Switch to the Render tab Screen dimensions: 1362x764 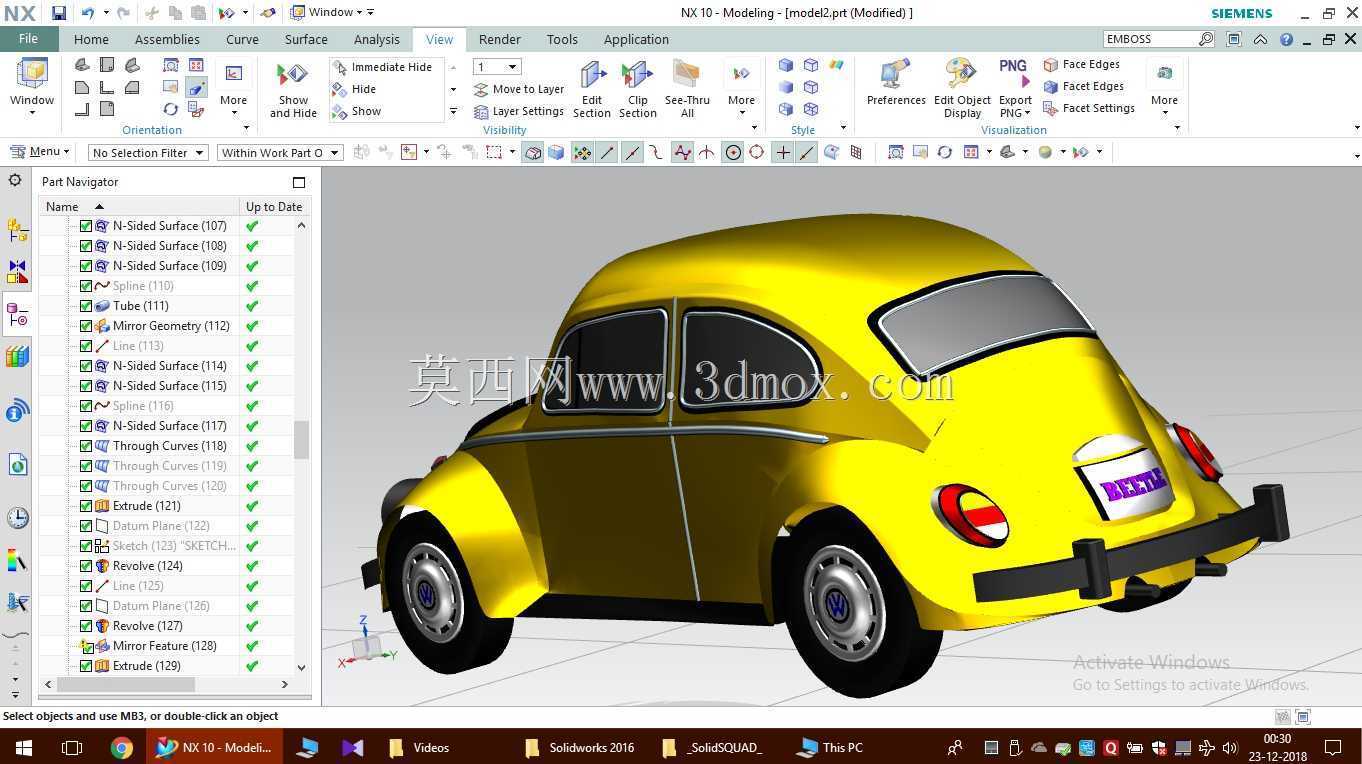point(500,39)
